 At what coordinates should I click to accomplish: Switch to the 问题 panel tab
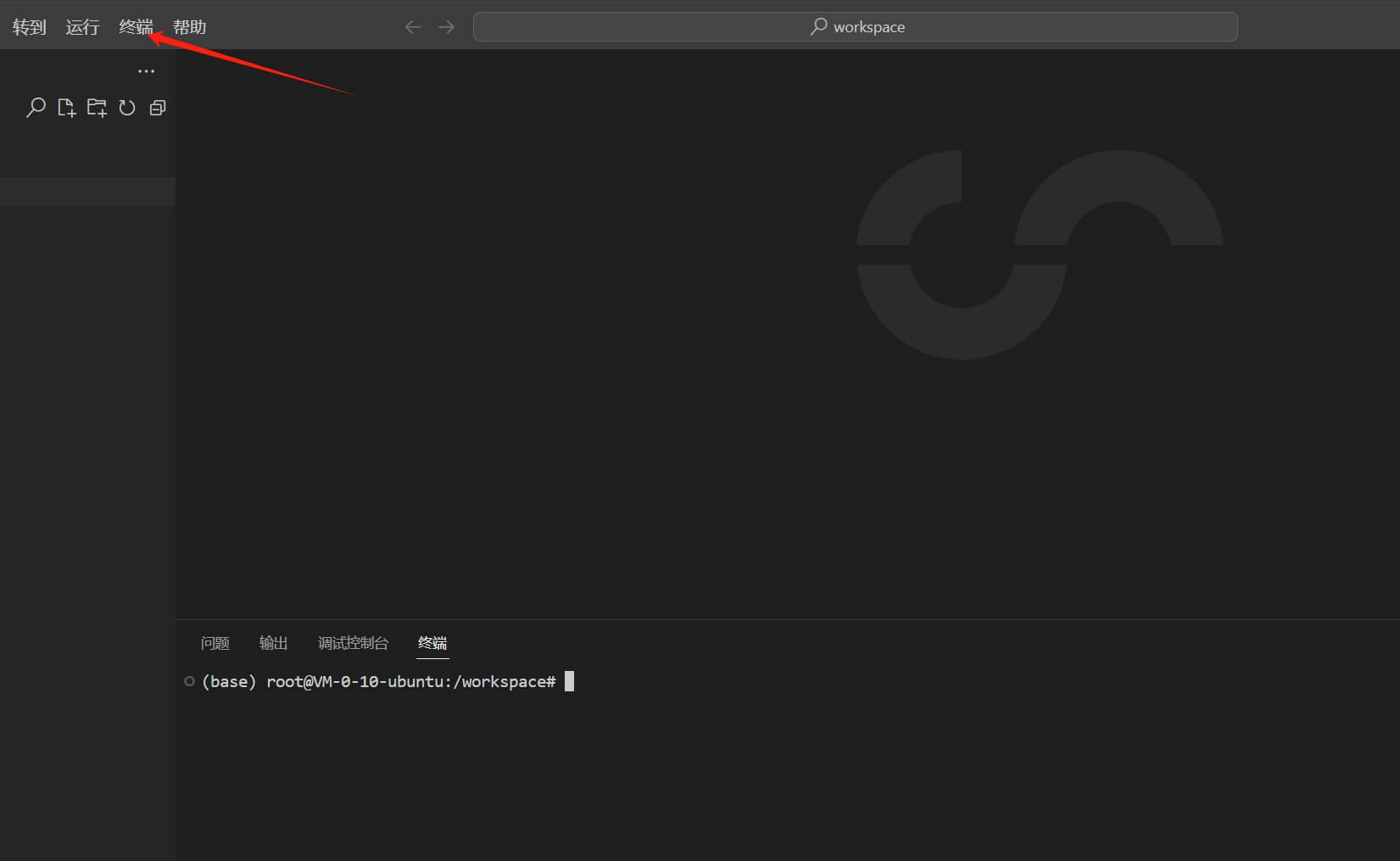(x=215, y=643)
